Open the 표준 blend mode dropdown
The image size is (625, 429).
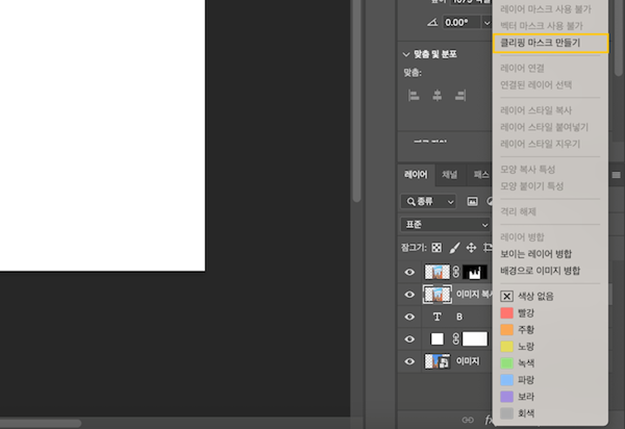point(445,225)
